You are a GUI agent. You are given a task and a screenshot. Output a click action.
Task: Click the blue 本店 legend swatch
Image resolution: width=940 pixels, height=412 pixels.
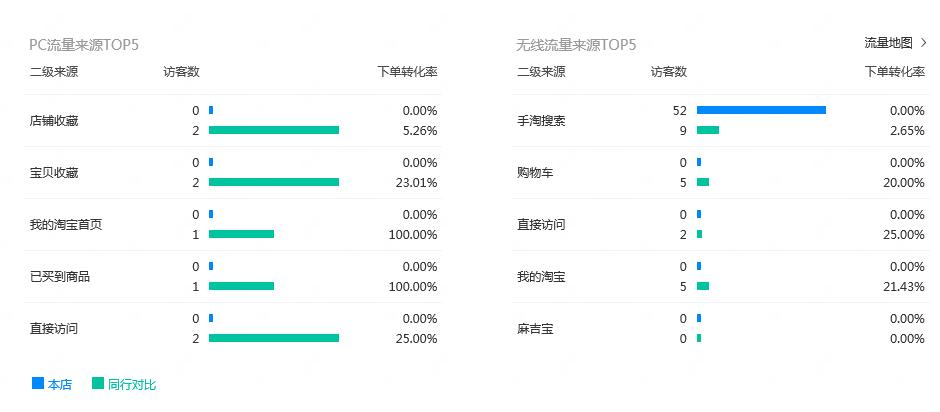coord(38,383)
